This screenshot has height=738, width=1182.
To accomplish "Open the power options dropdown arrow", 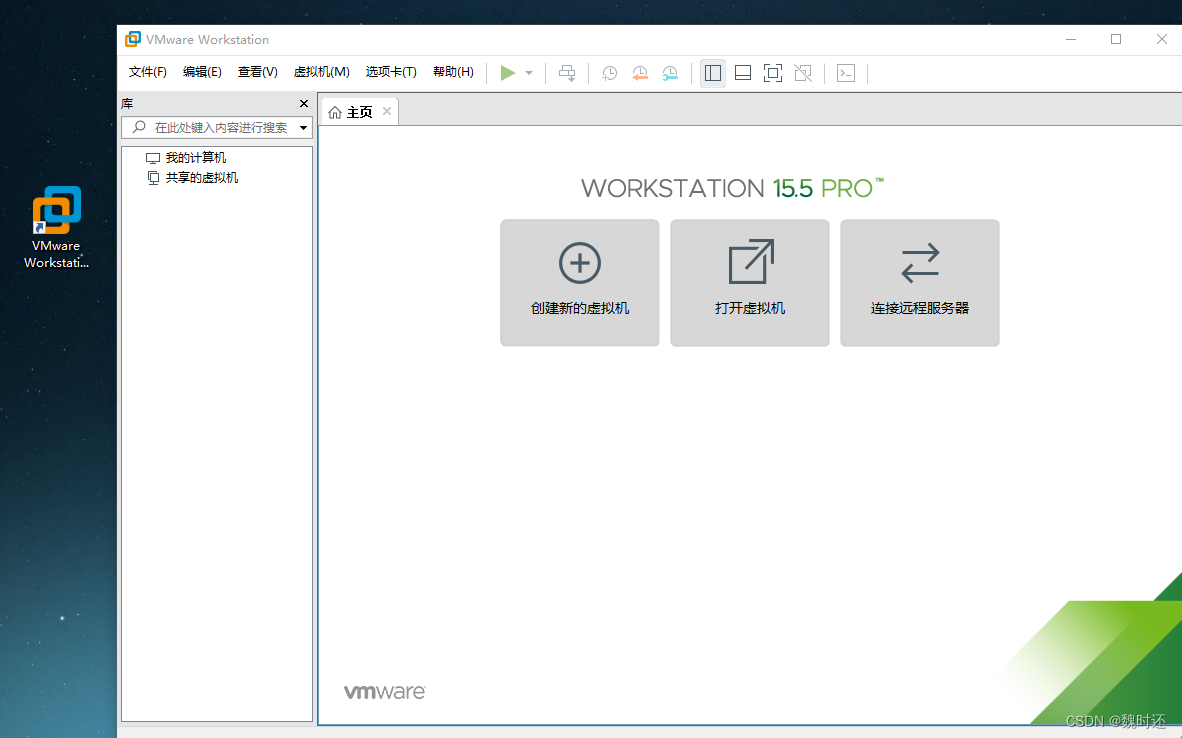I will coord(529,73).
